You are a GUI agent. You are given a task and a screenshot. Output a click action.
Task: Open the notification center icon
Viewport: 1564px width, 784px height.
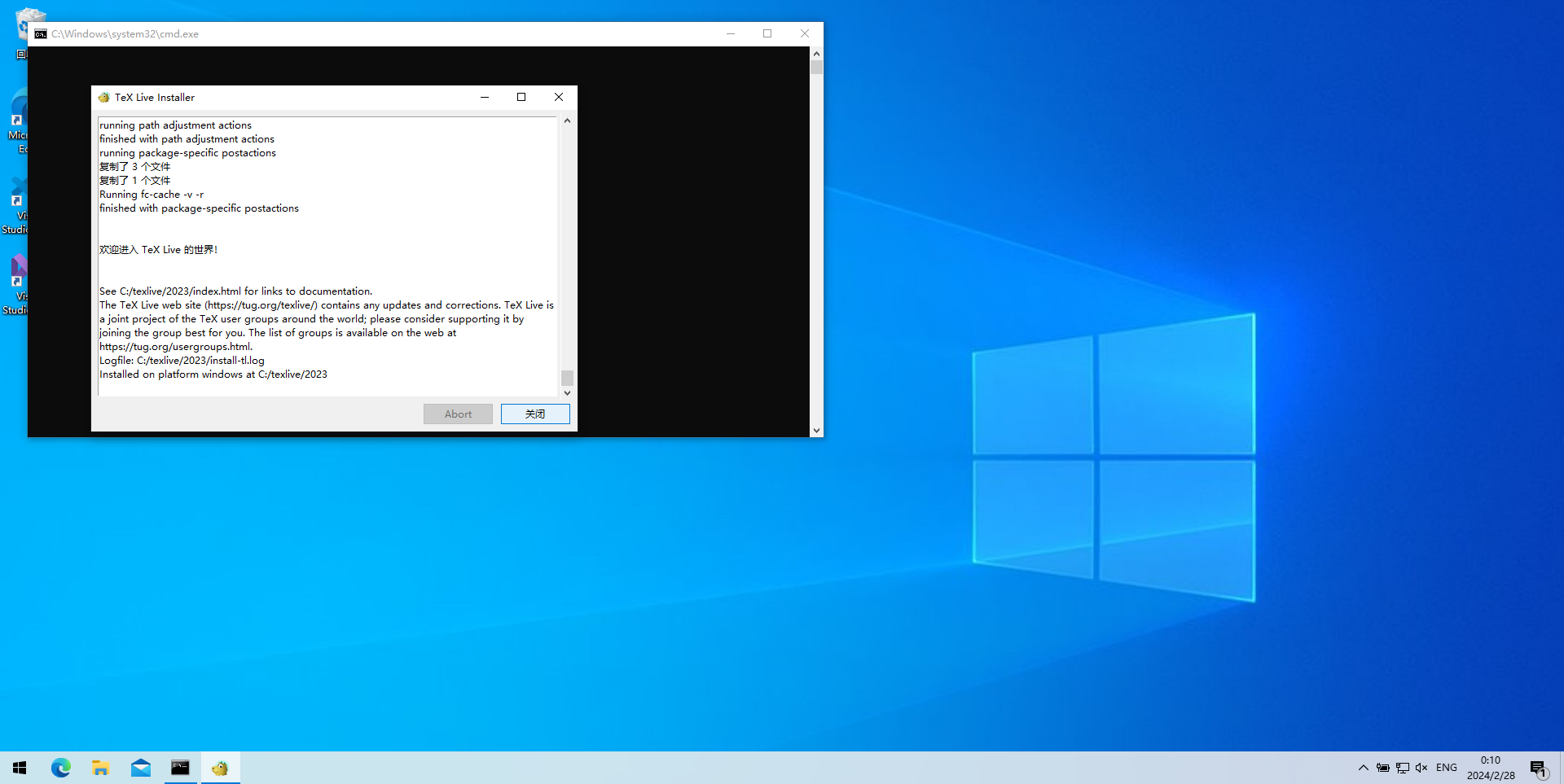[x=1538, y=768]
